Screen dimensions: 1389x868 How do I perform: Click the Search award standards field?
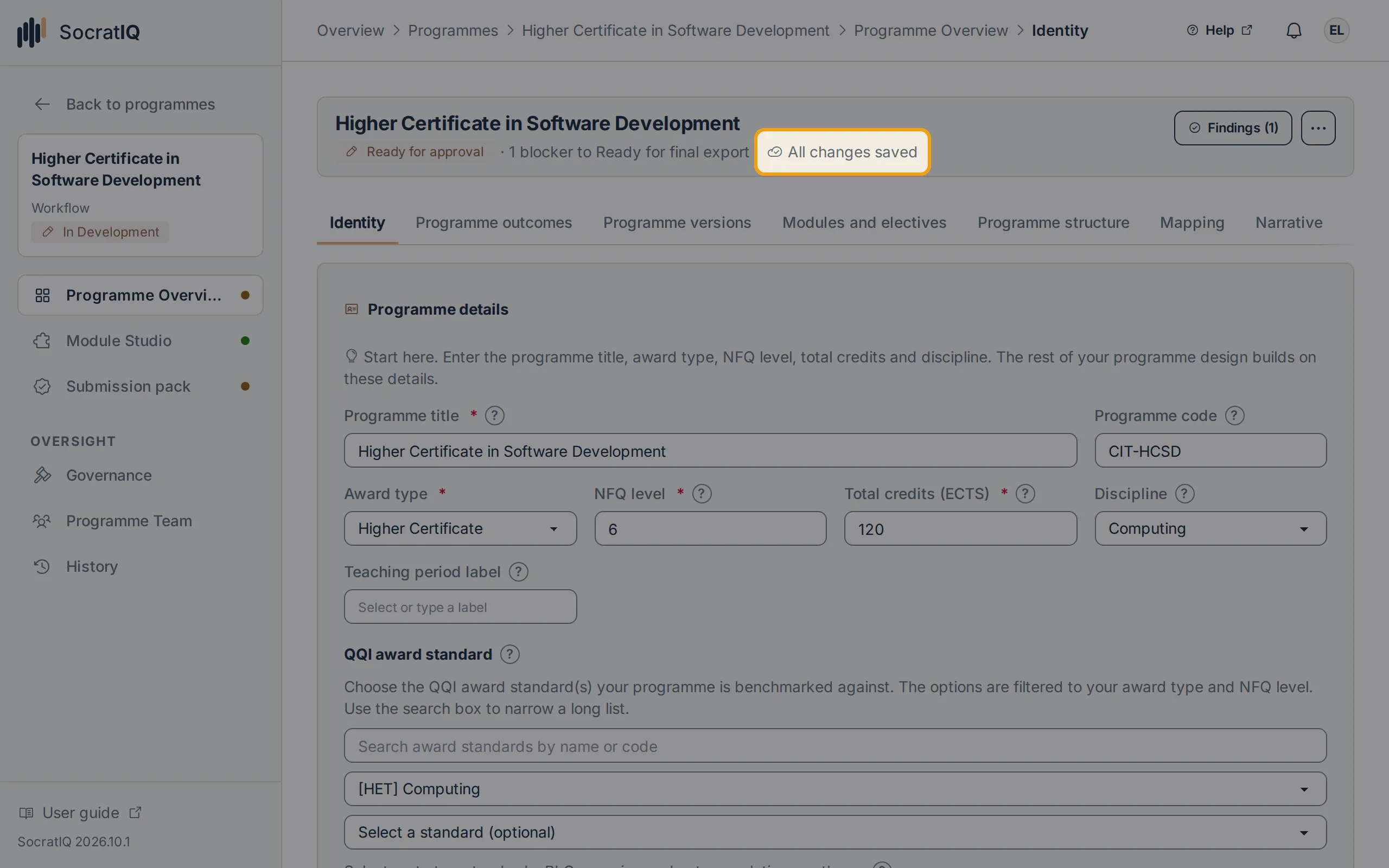tap(835, 746)
